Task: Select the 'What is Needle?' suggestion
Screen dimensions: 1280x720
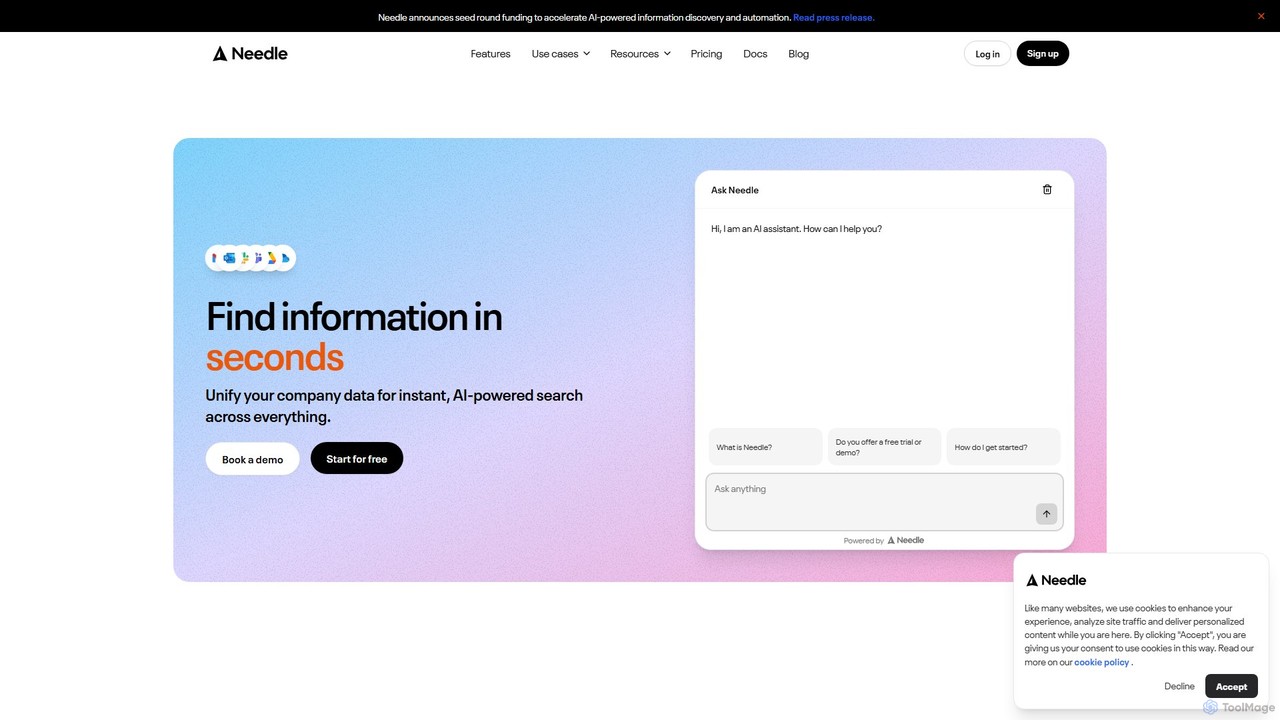Action: pos(765,447)
